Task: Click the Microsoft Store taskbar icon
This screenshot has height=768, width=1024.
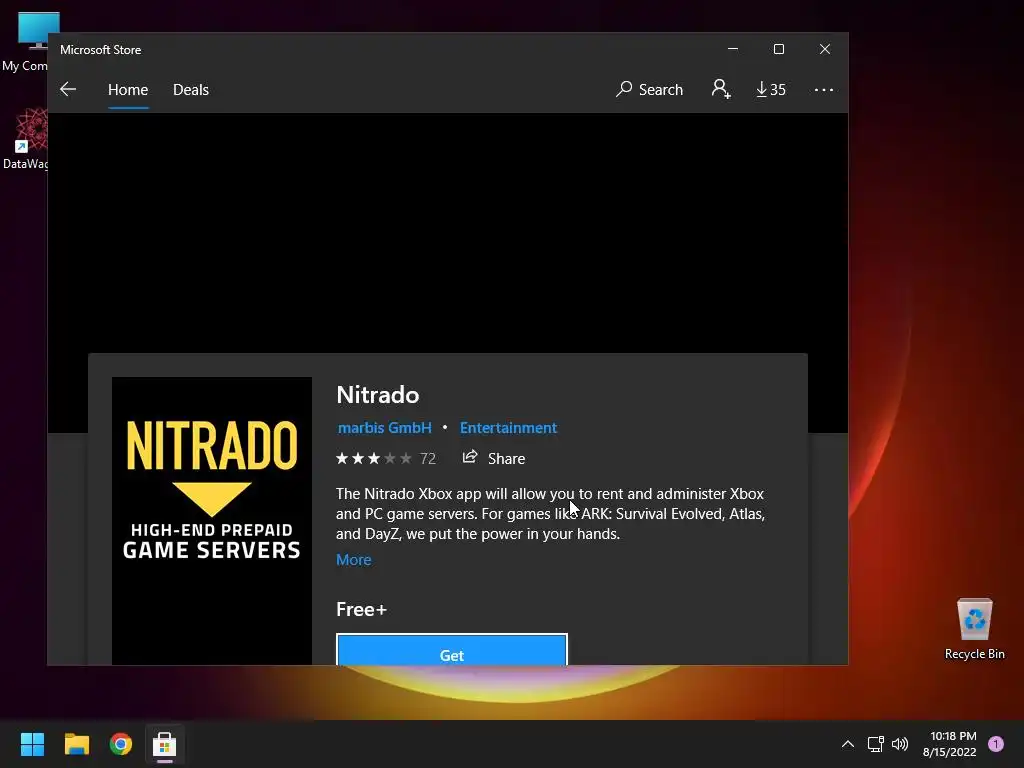Action: tap(165, 744)
